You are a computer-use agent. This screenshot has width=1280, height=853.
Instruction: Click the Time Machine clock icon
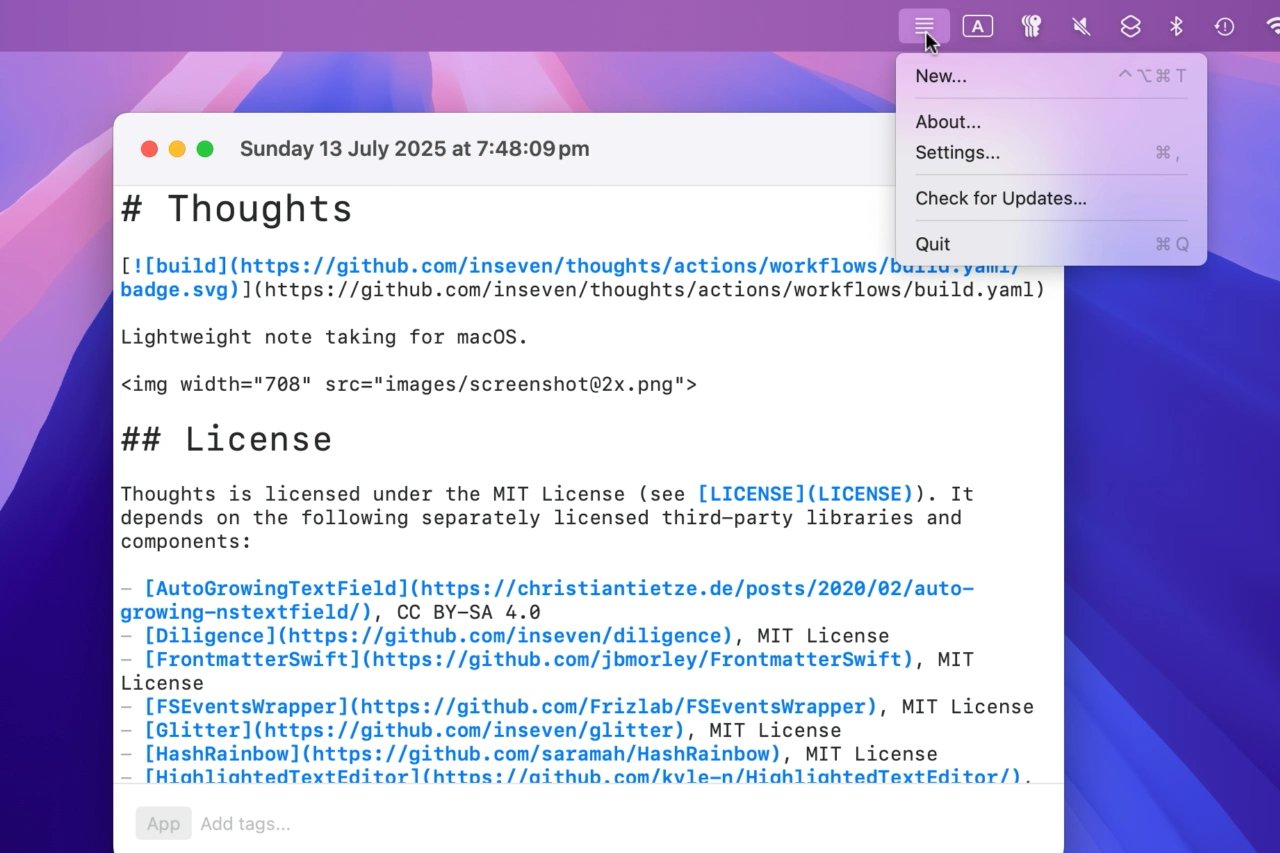1224,27
